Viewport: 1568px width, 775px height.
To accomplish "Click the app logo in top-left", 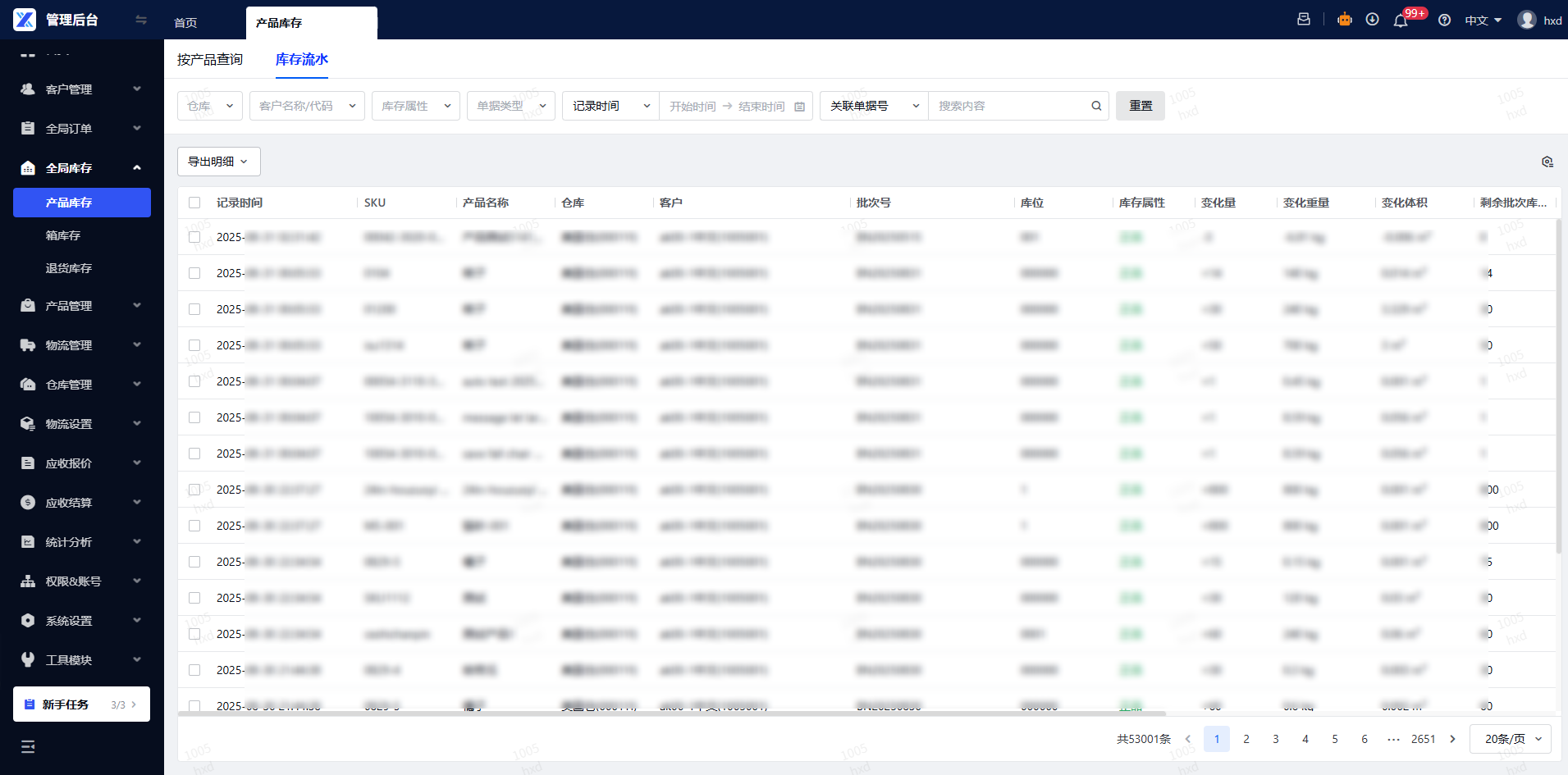I will click(x=25, y=20).
